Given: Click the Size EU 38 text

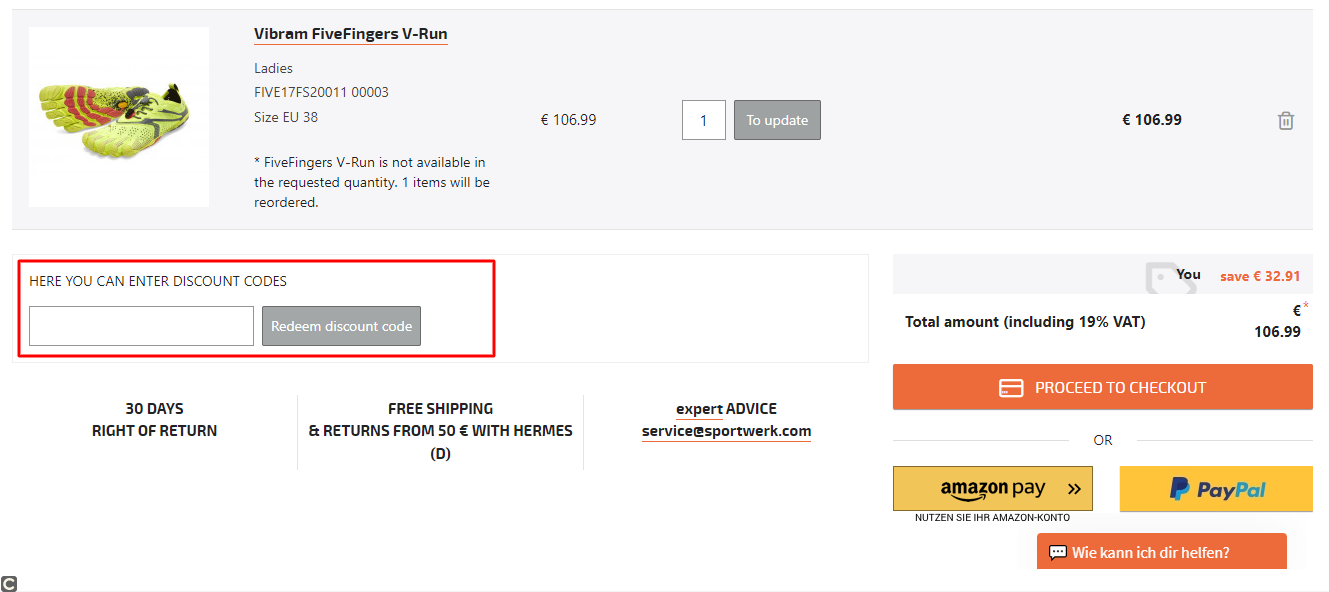Looking at the screenshot, I should [286, 117].
